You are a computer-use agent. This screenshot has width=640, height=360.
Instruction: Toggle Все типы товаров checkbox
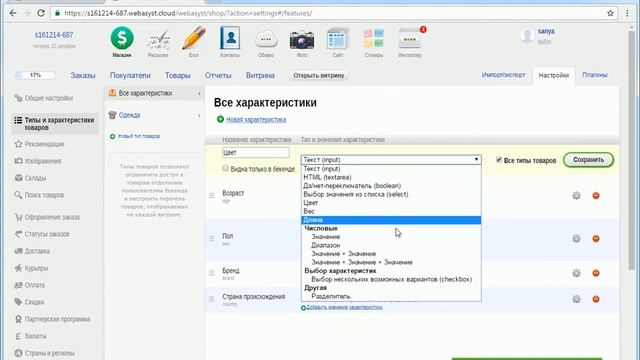point(499,160)
